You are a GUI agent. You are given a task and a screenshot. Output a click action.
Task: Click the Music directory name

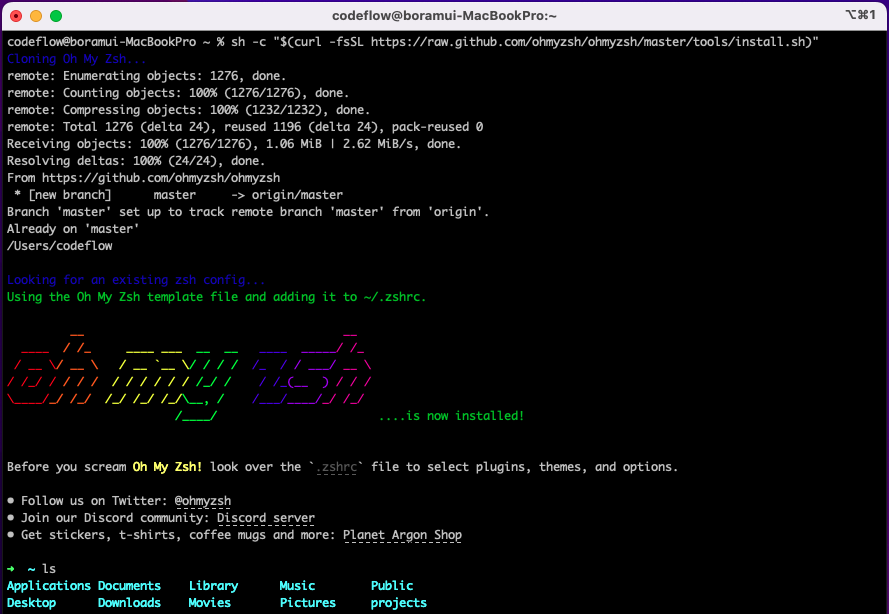[297, 586]
